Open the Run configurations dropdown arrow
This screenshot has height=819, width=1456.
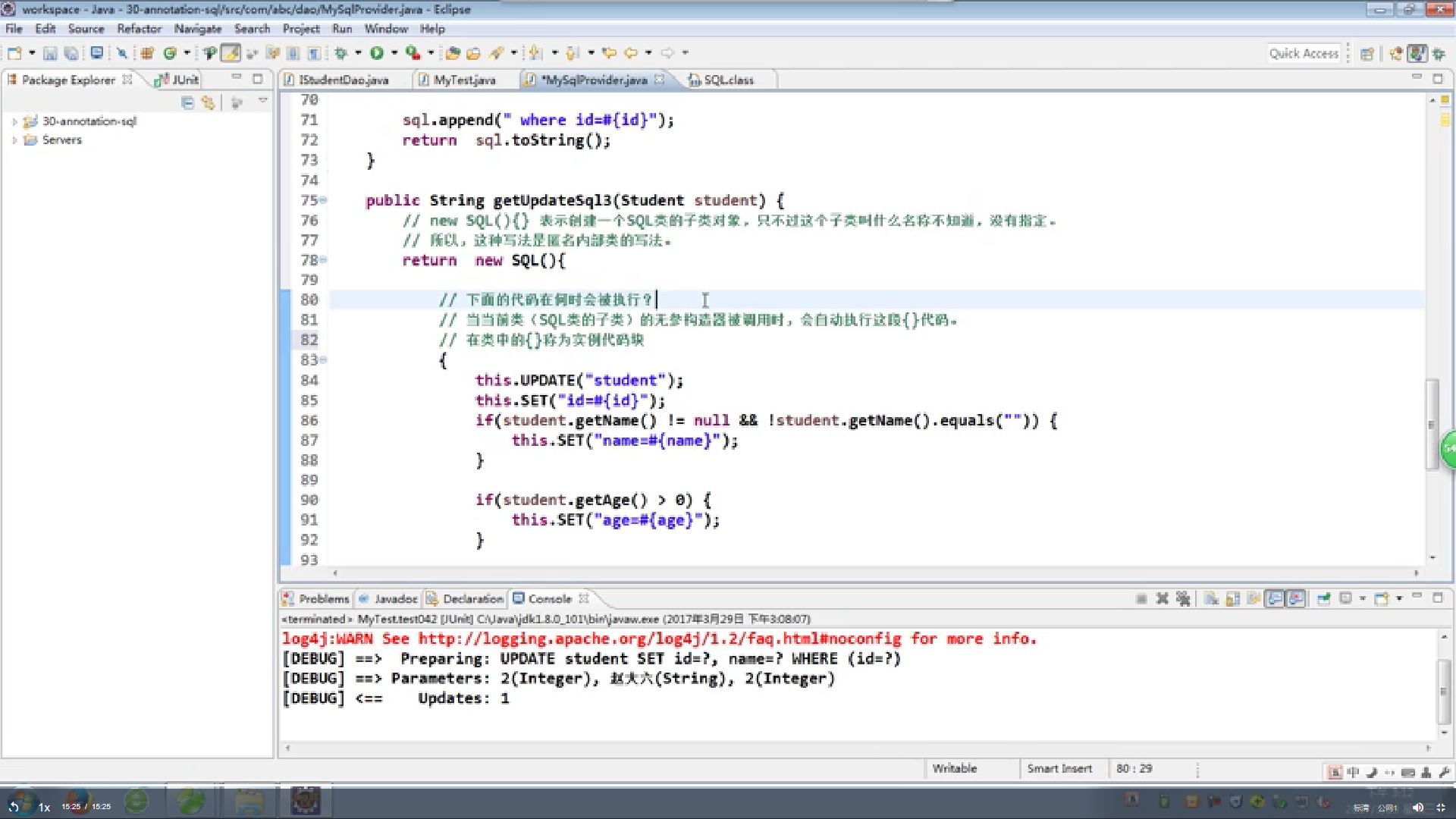394,53
